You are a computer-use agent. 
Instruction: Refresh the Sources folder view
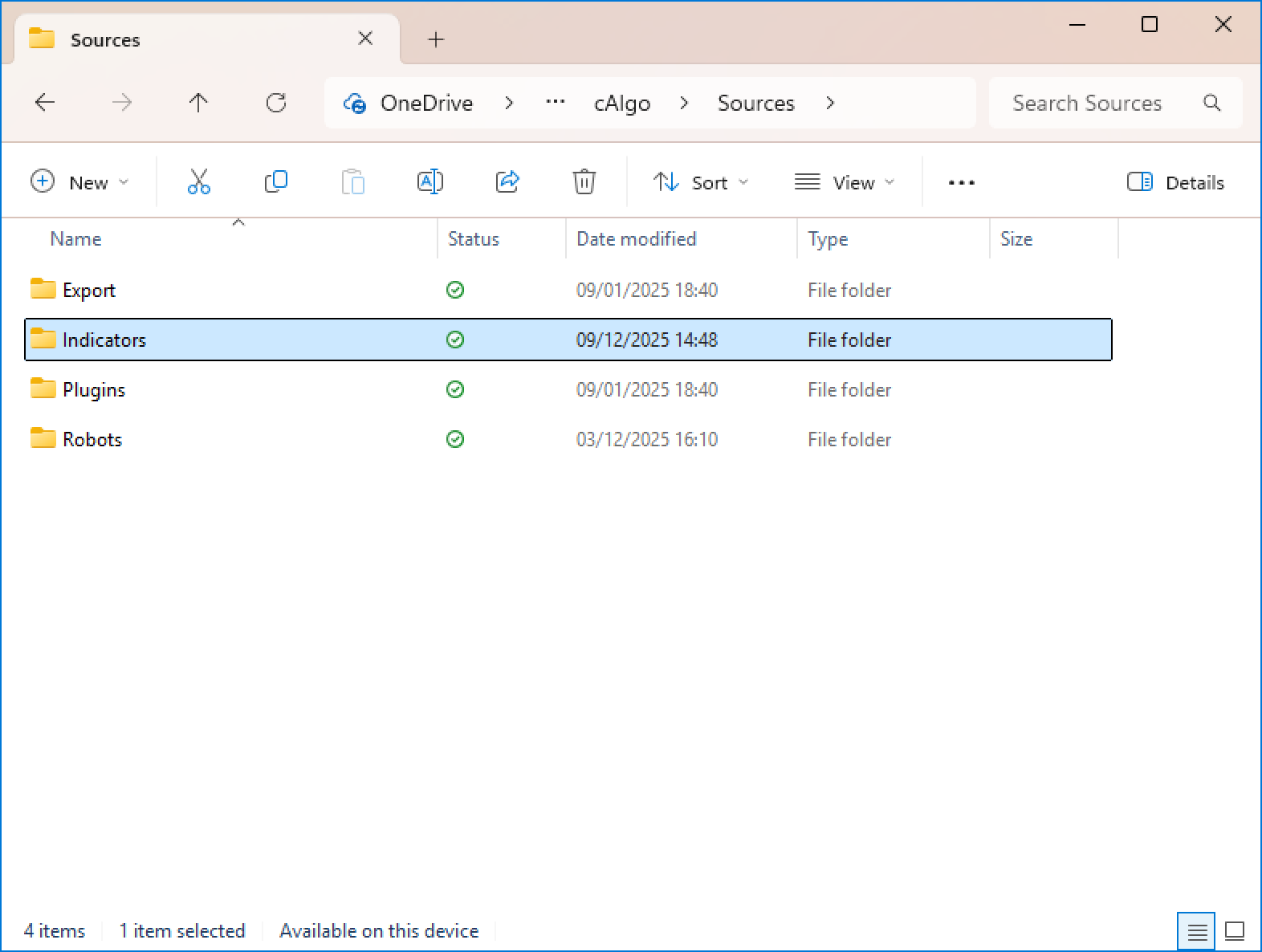[276, 103]
